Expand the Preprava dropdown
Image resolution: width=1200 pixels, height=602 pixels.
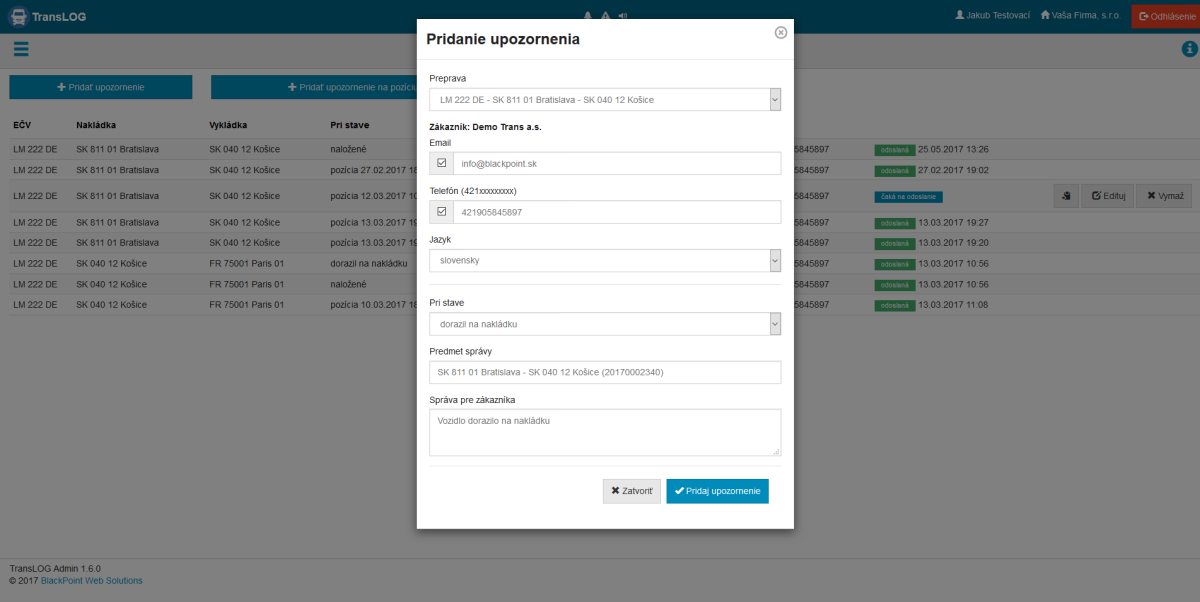click(604, 100)
